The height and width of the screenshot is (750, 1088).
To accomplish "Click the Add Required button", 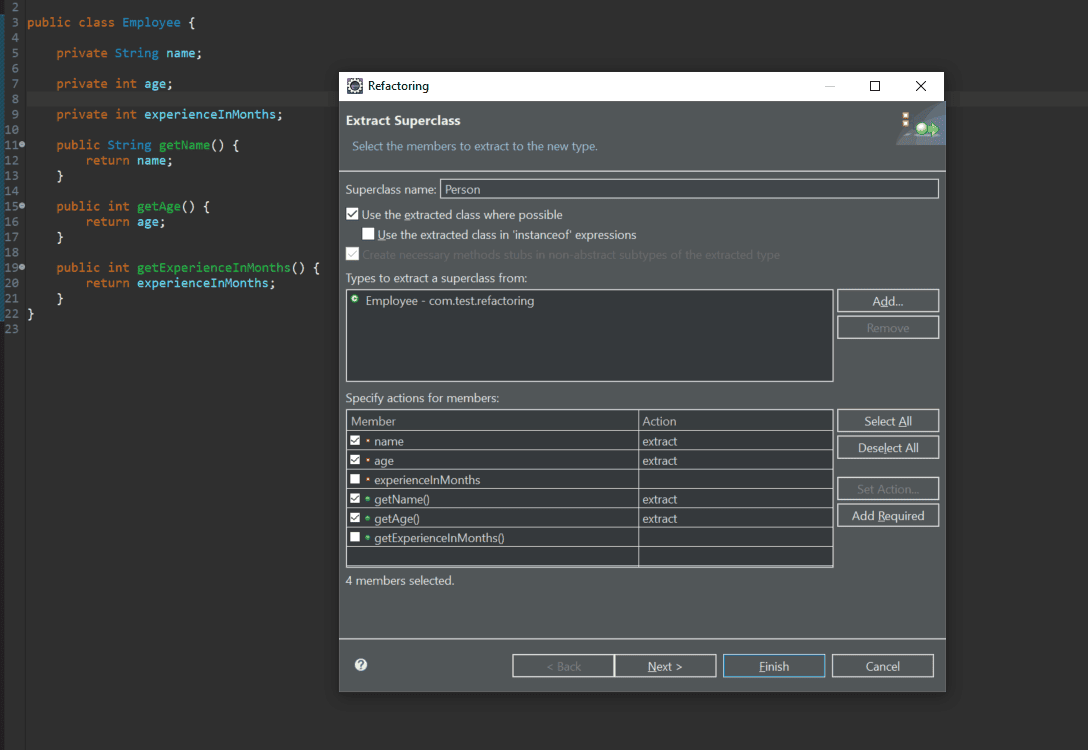I will pyautogui.click(x=887, y=515).
